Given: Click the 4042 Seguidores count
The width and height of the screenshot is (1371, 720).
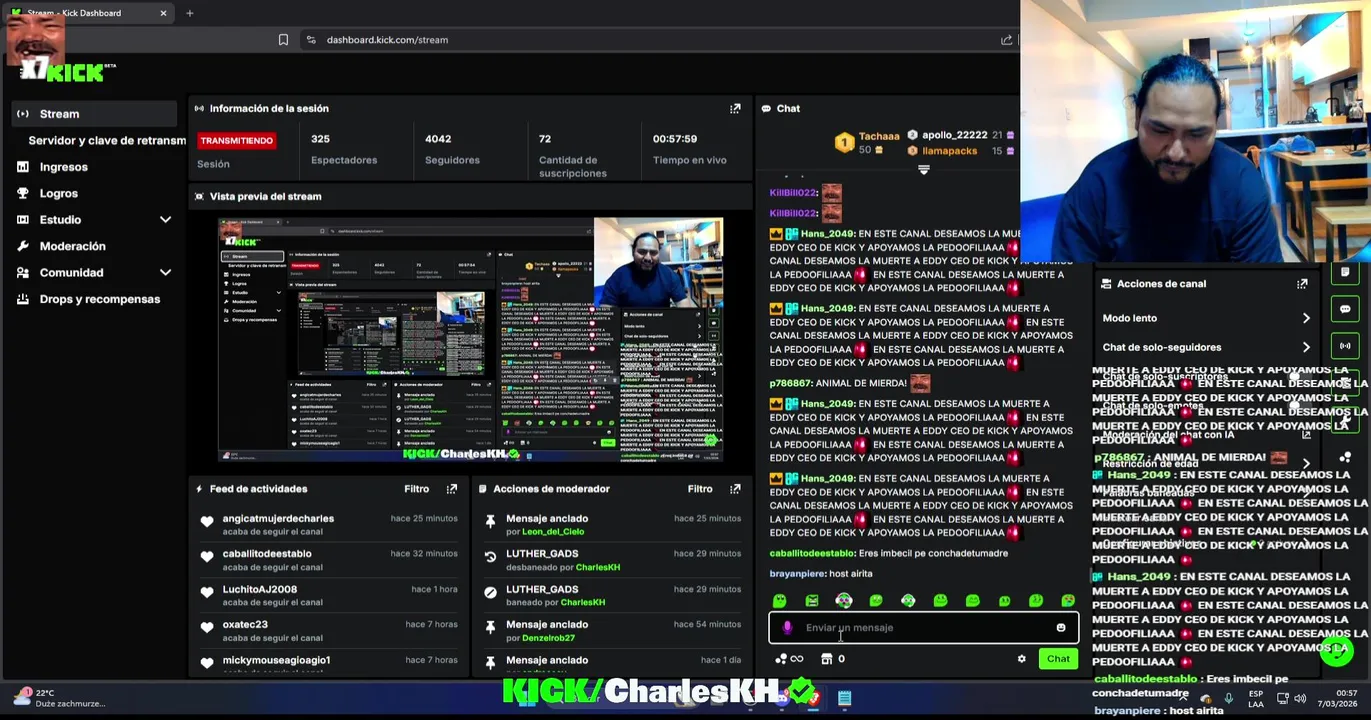Looking at the screenshot, I should (x=438, y=139).
